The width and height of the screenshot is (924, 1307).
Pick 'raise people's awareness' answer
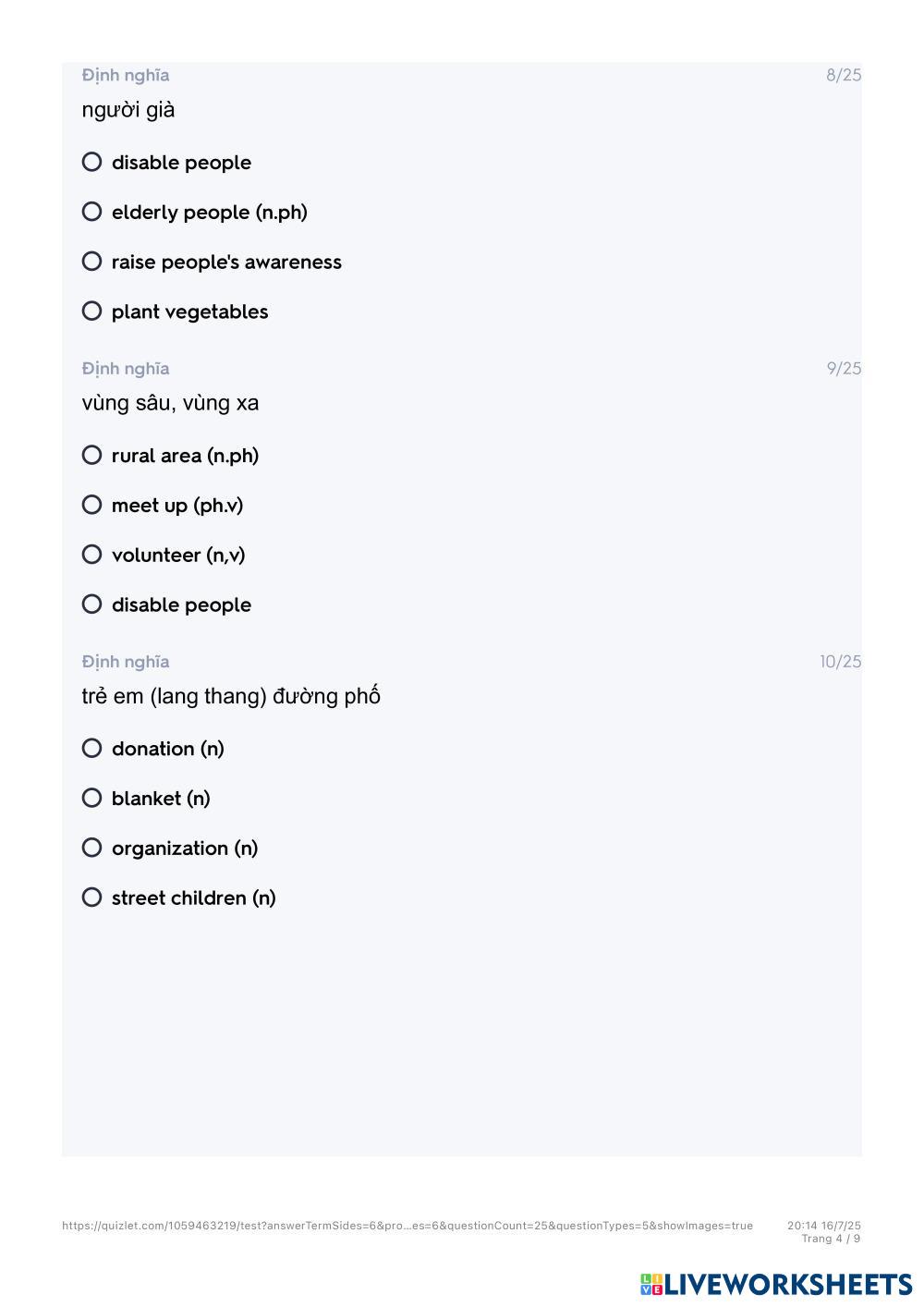click(91, 263)
